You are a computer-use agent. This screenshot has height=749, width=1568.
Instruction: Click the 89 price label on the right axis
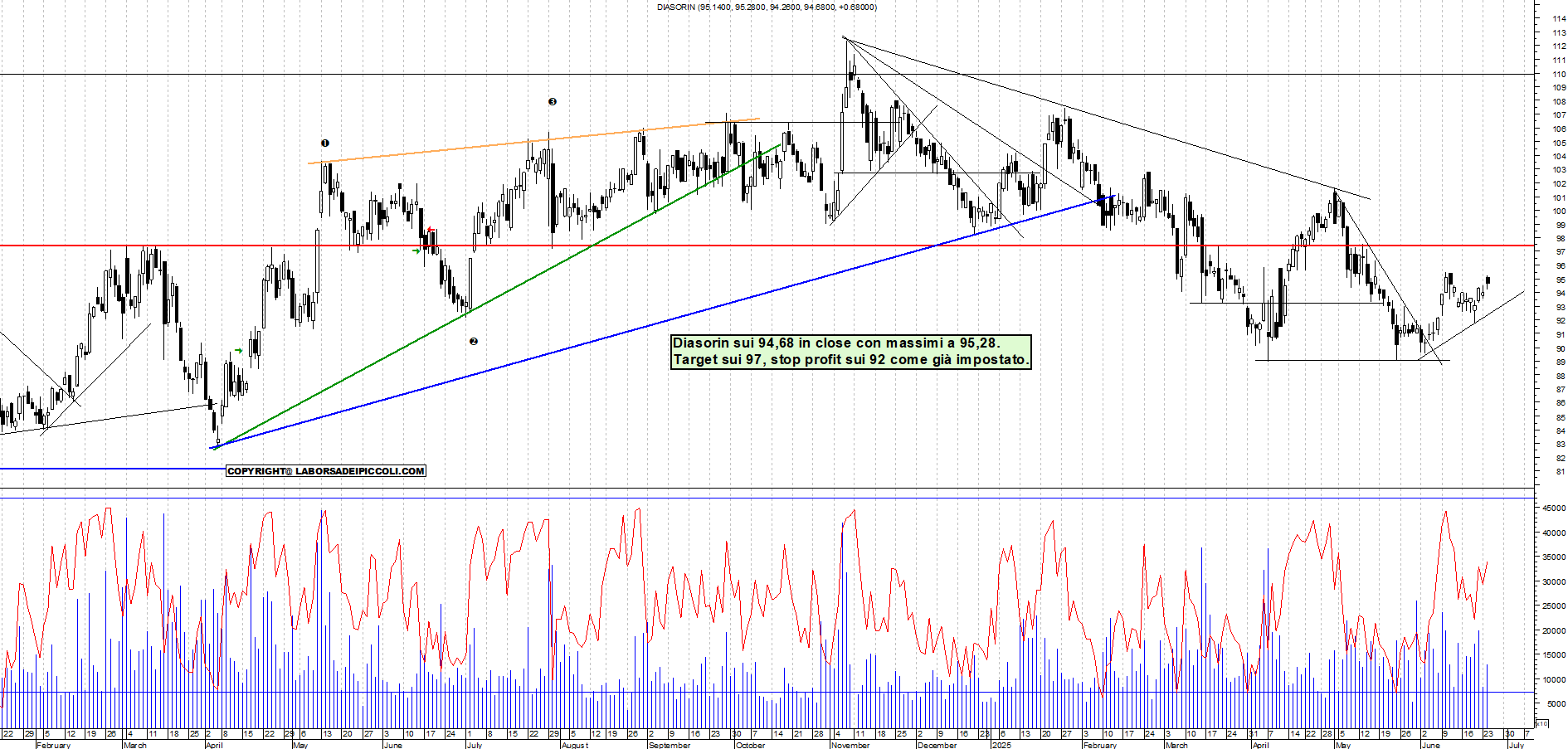[x=1561, y=362]
